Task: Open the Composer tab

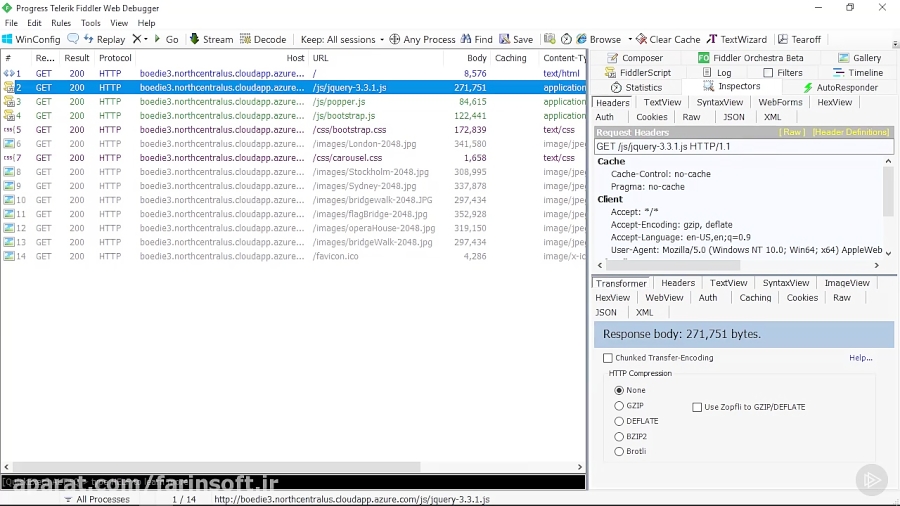Action: pyautogui.click(x=635, y=58)
